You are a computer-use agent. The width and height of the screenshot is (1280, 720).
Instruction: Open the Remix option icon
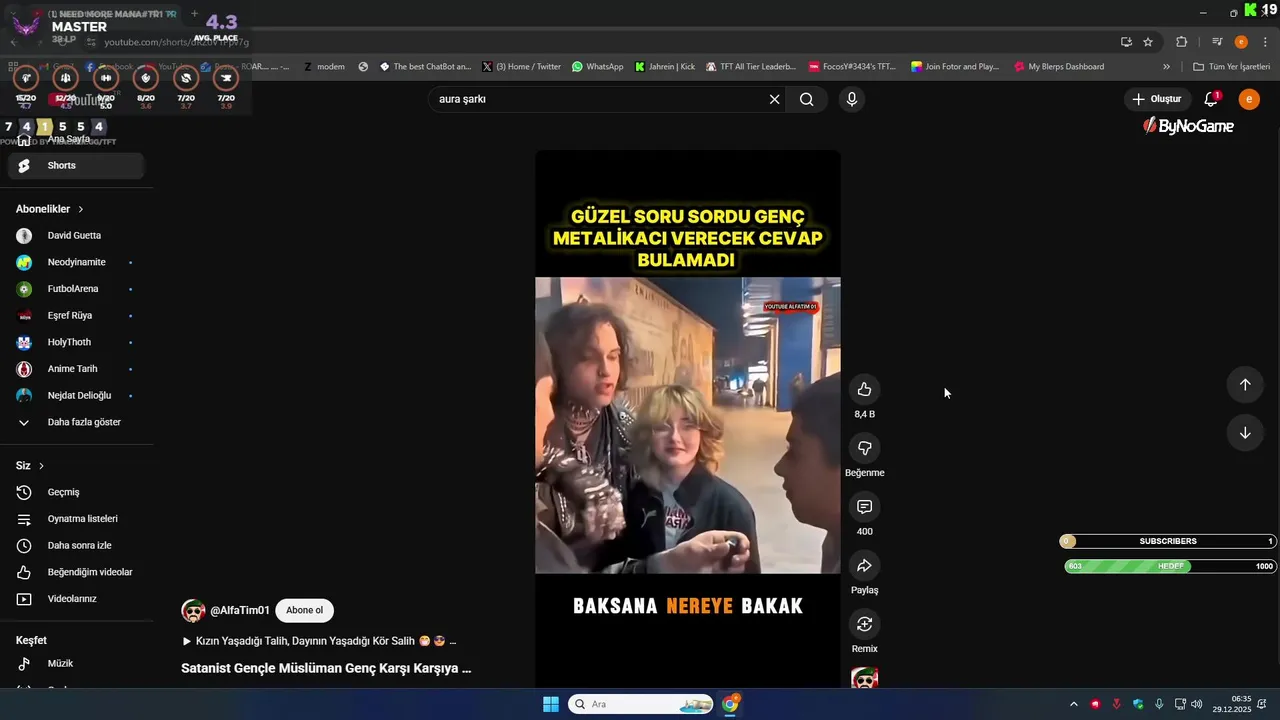point(864,624)
